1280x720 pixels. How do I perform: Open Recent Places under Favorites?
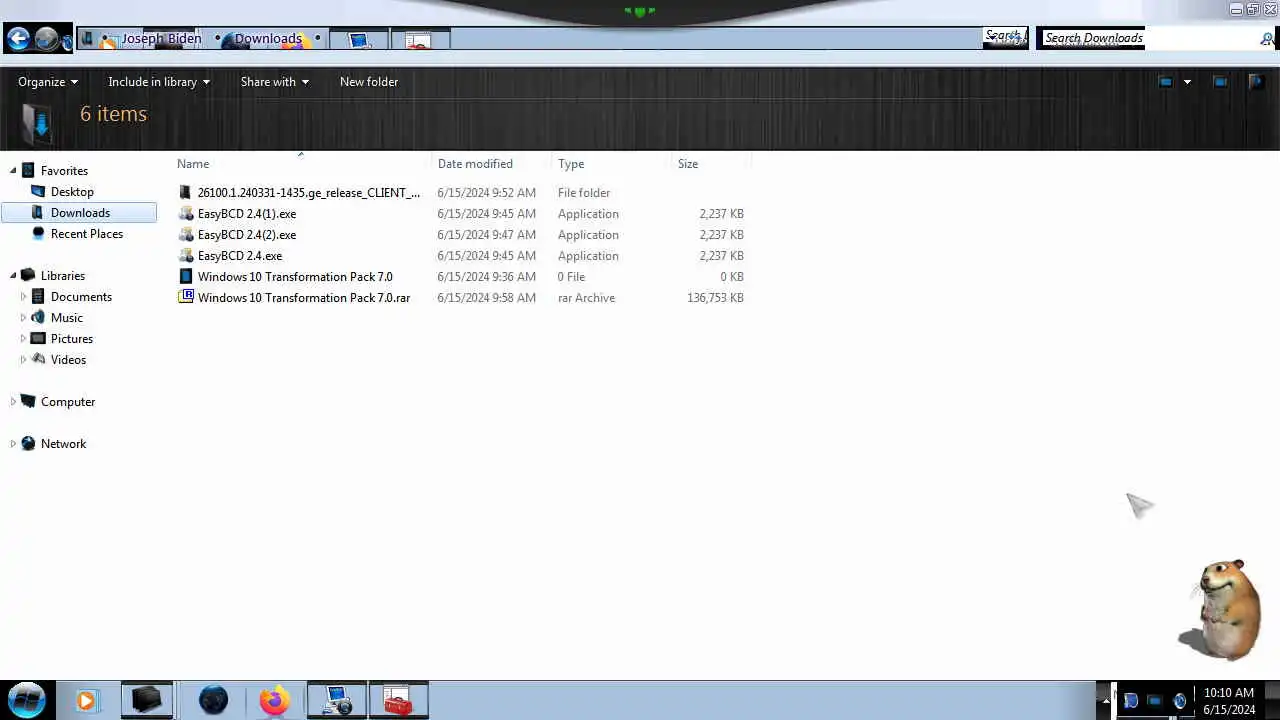pos(87,234)
